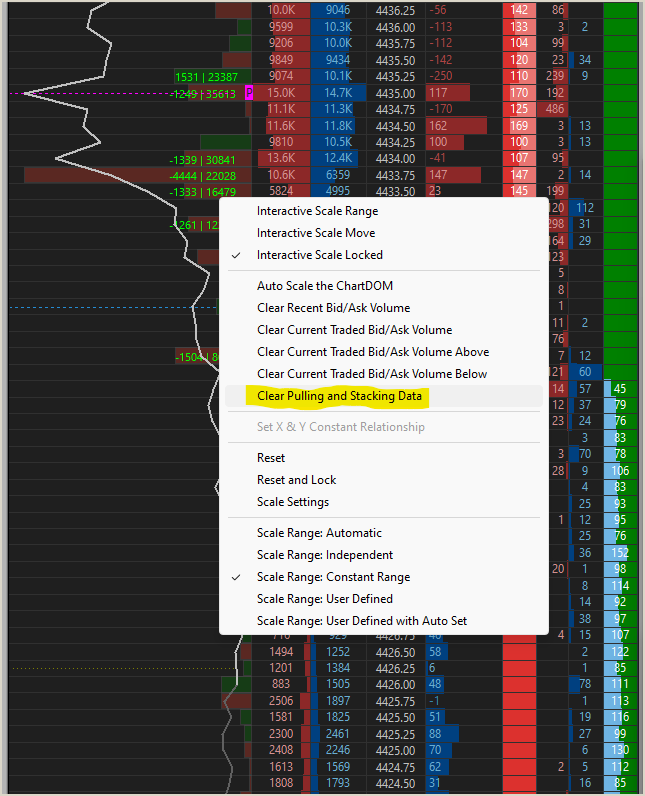This screenshot has width=645, height=796.
Task: Select Clear Recent Bid/Ask Volume
Action: tap(384, 308)
